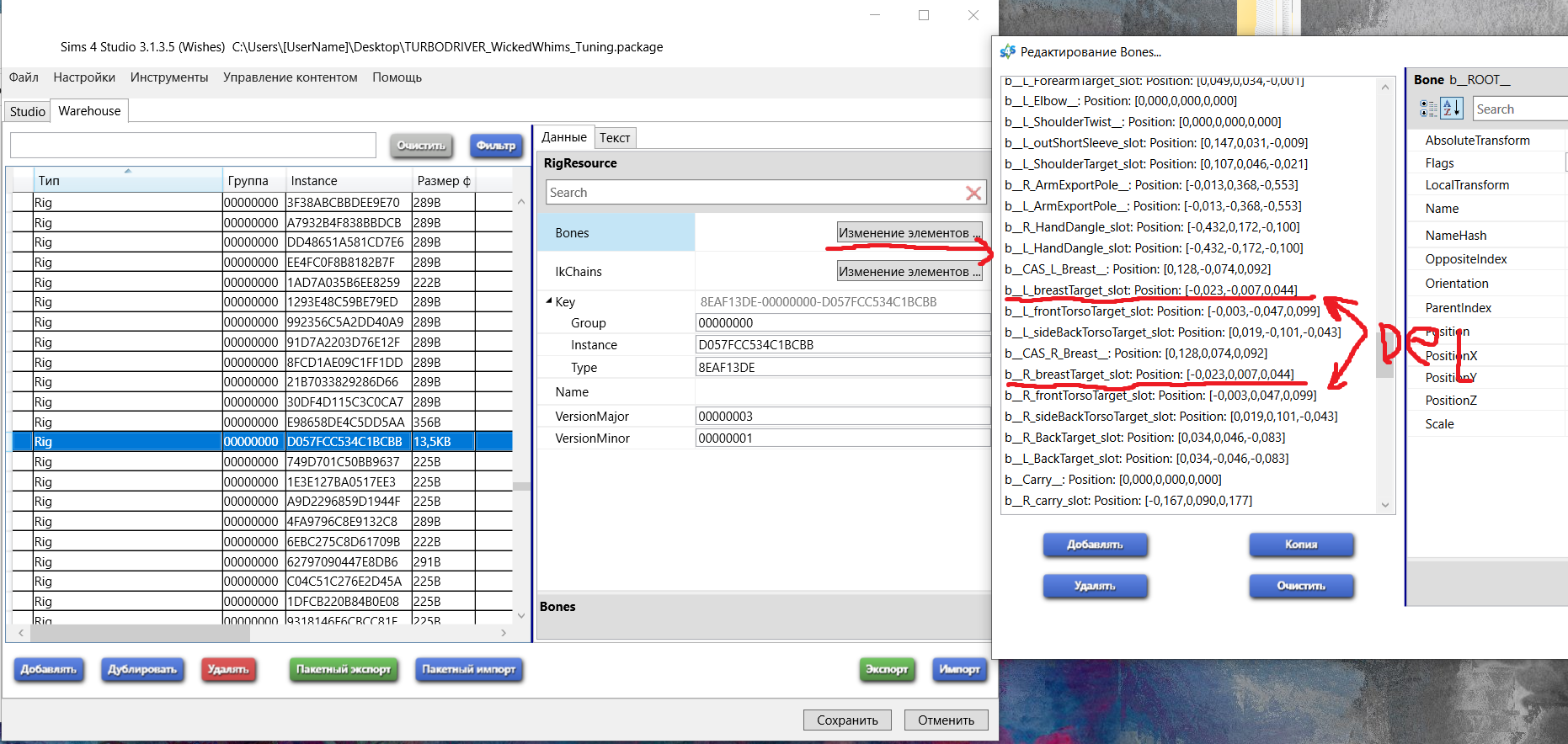
Task: Save changes with the Сохранить button
Action: 847,720
